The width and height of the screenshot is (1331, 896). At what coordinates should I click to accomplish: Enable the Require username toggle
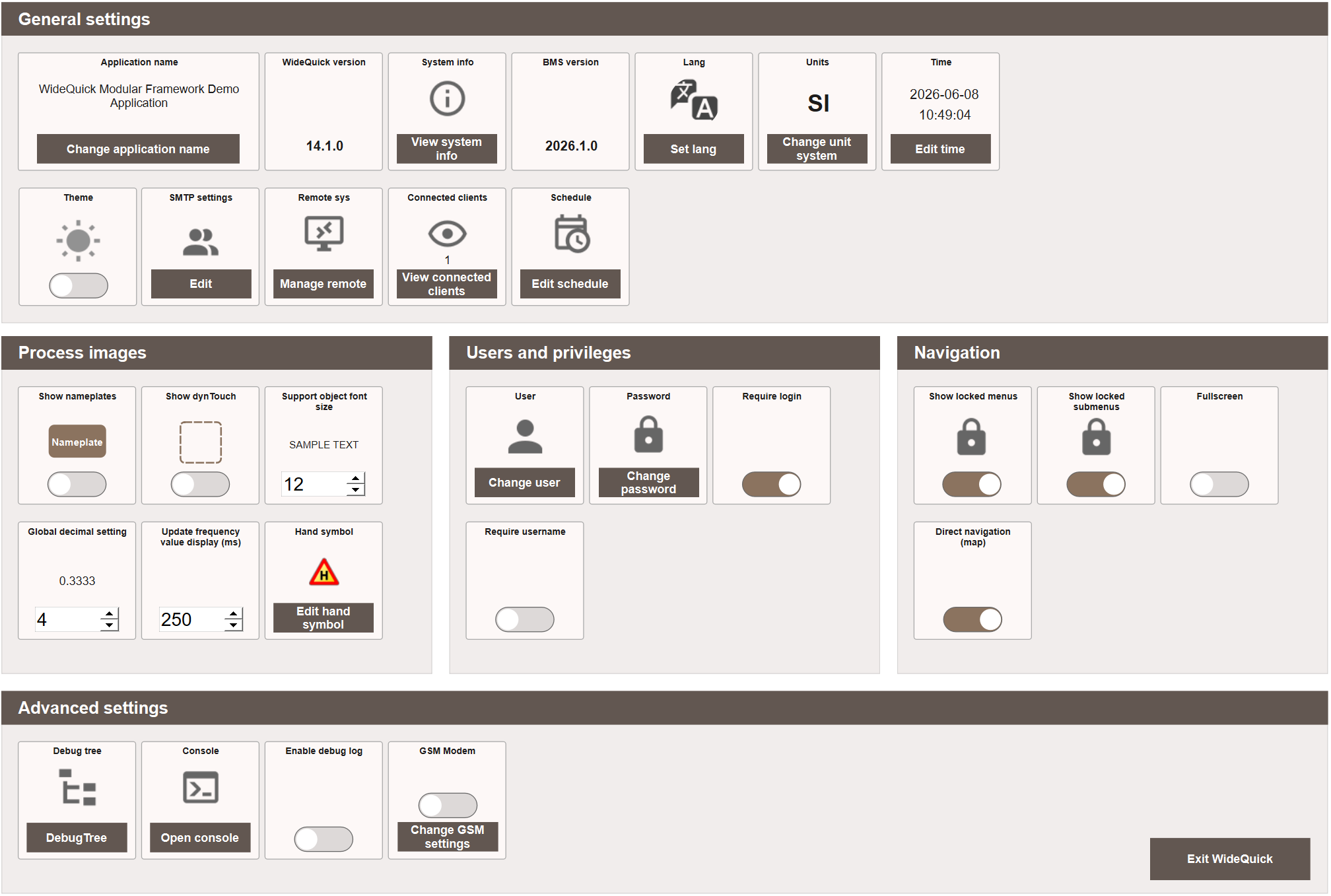pyautogui.click(x=525, y=619)
